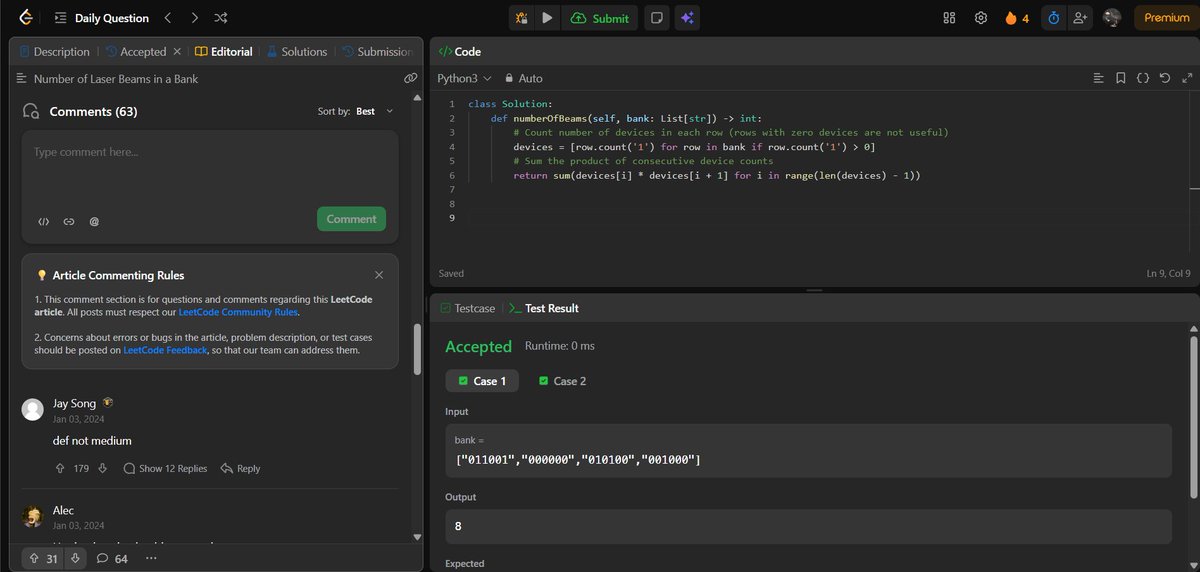The image size is (1200, 572).
Task: View the streak flame counter
Action: click(x=1017, y=18)
